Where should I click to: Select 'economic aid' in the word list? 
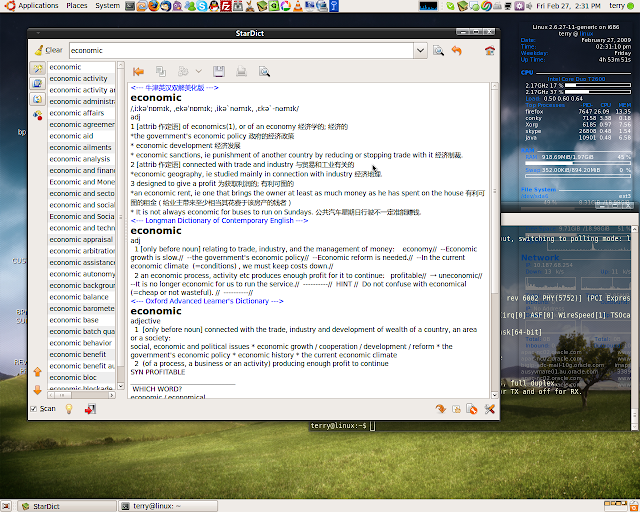coord(71,136)
